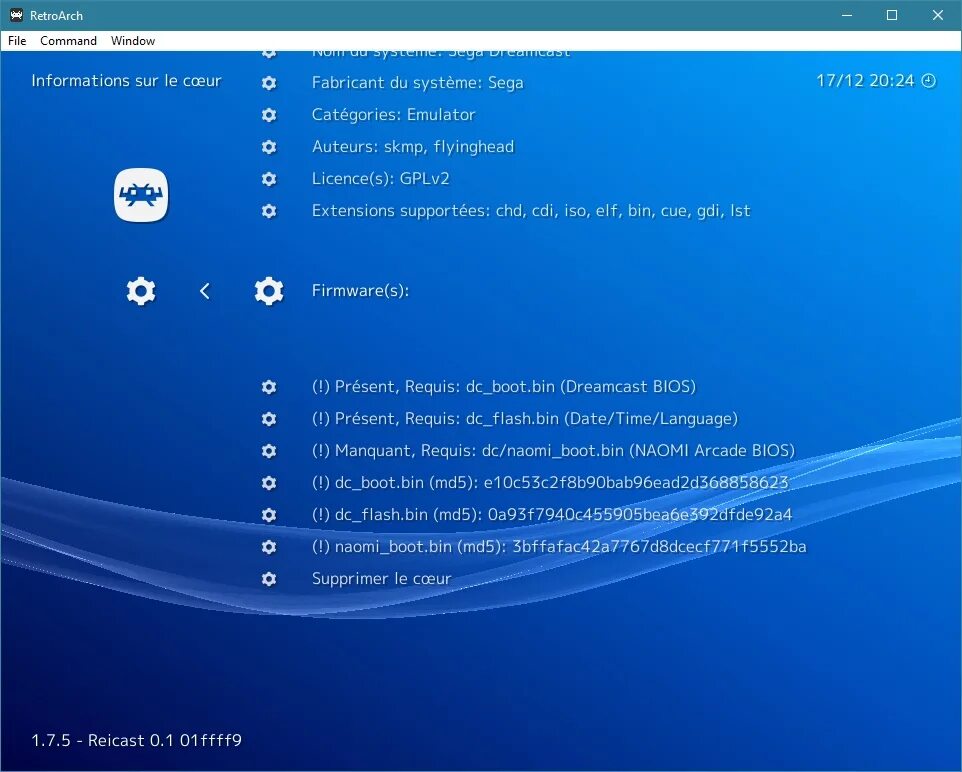962x772 pixels.
Task: Click the 17/12 20:24 date and time
Action: tap(865, 81)
